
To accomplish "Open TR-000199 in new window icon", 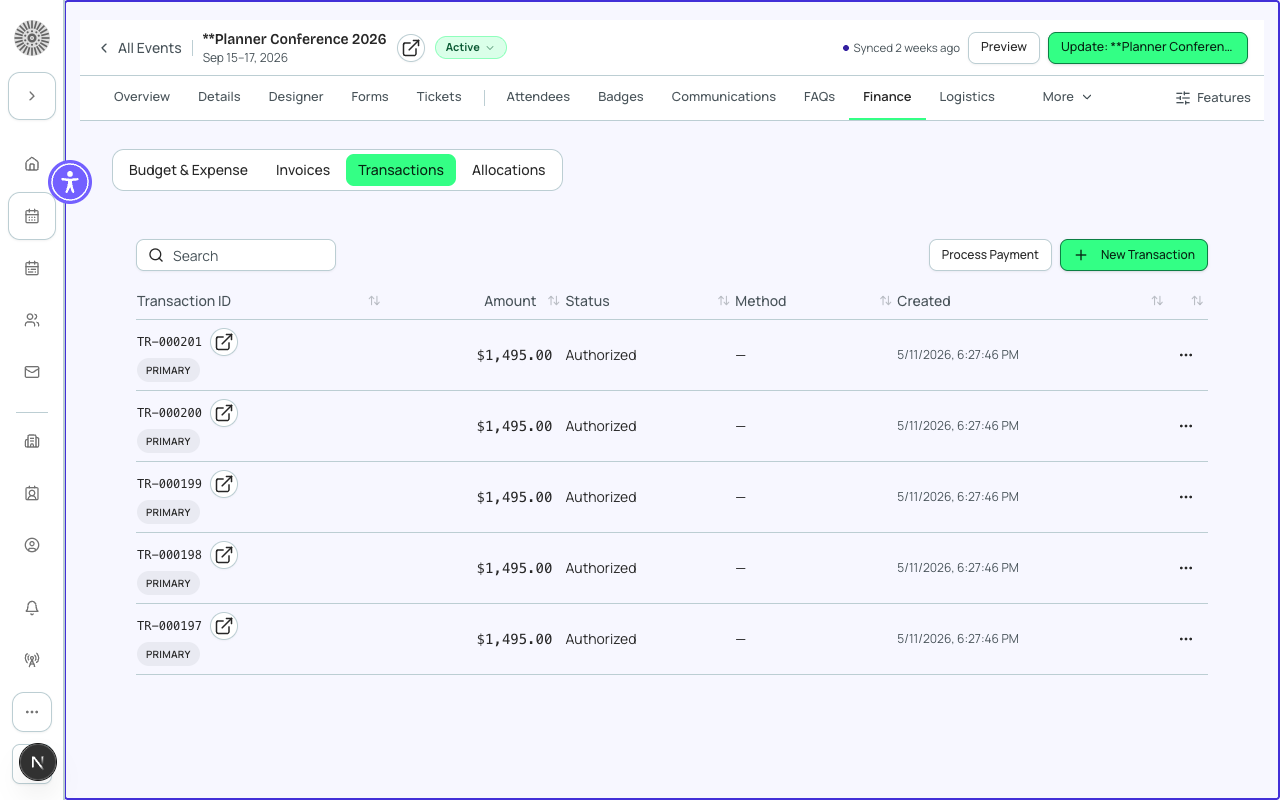I will click(x=224, y=484).
